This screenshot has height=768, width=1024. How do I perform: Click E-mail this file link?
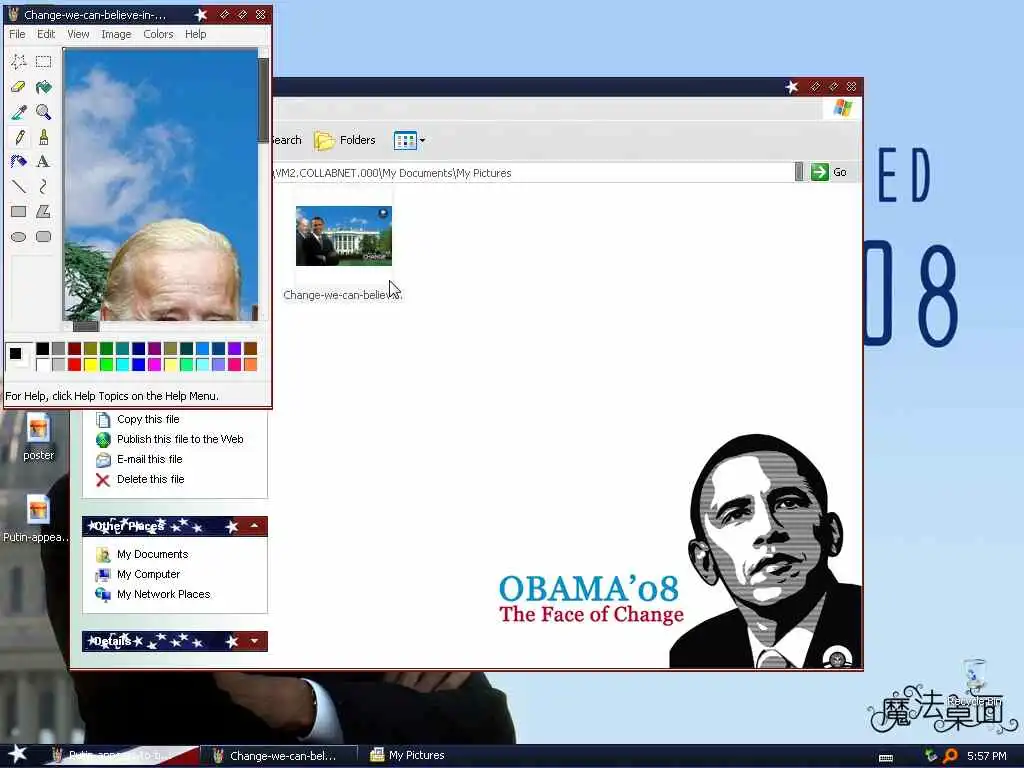[x=150, y=459]
